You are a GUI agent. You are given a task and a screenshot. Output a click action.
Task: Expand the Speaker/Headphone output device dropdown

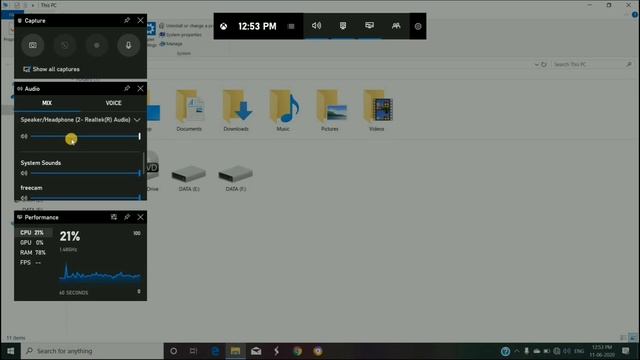137,120
